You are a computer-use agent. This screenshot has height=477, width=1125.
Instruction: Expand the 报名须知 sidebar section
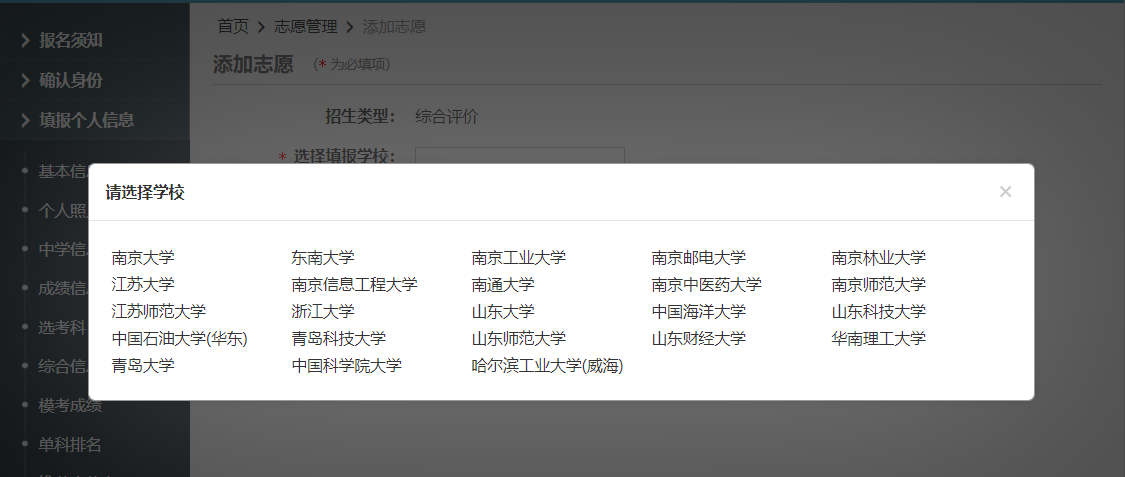(70, 41)
